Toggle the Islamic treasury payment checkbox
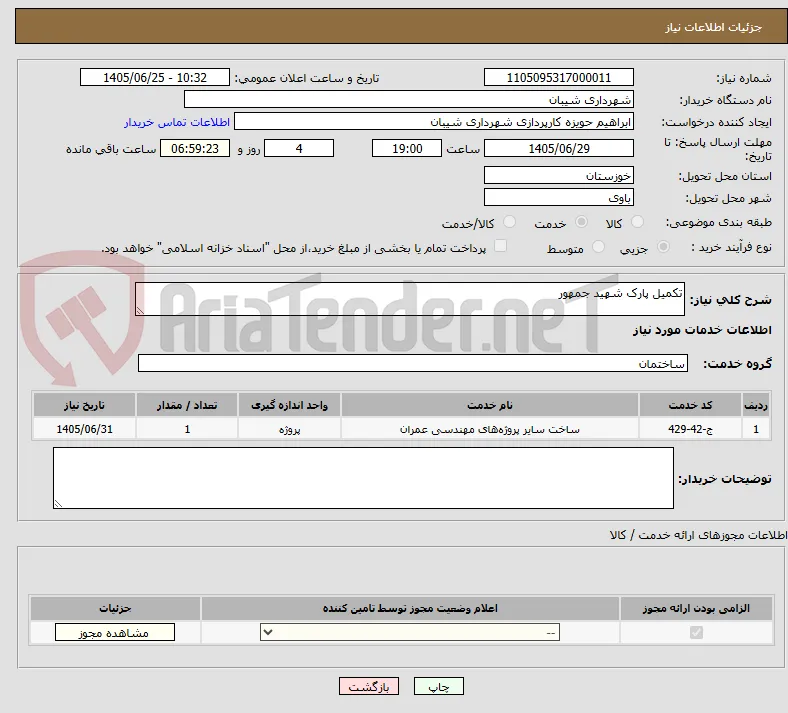Image resolution: width=788 pixels, height=713 pixels. (501, 246)
